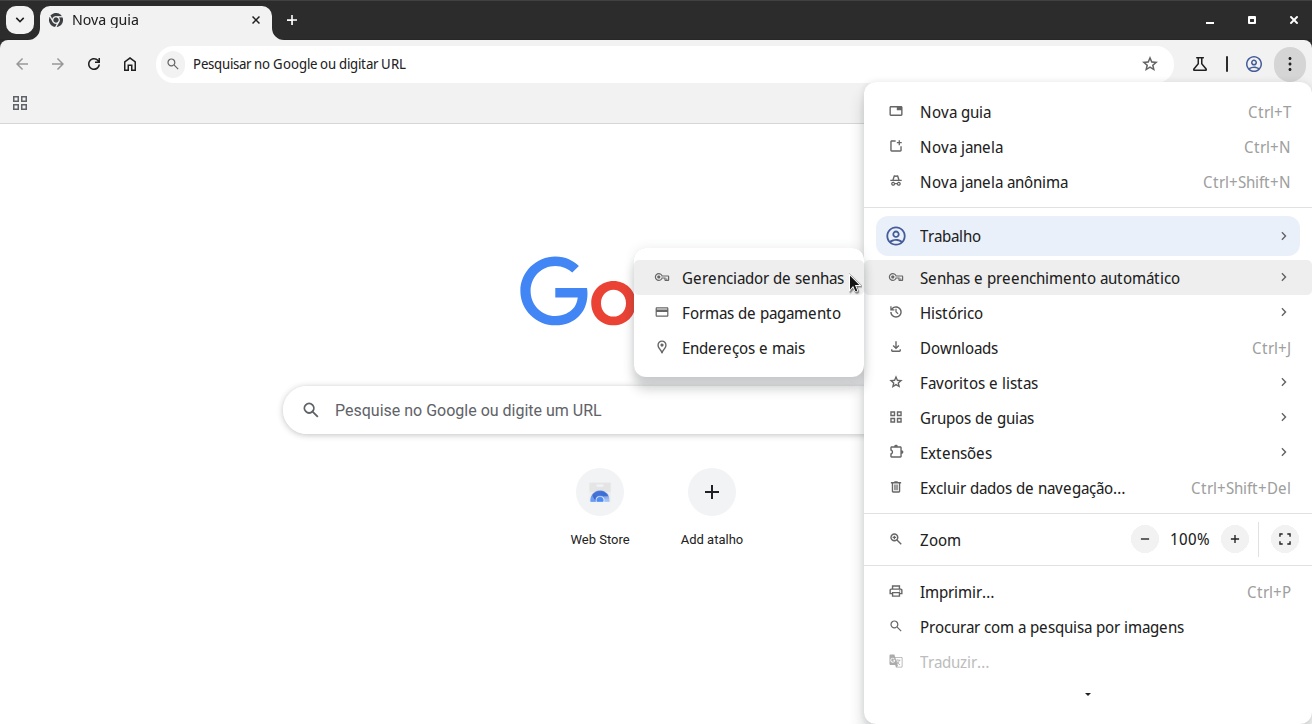Click the forward navigation arrow

tap(58, 64)
